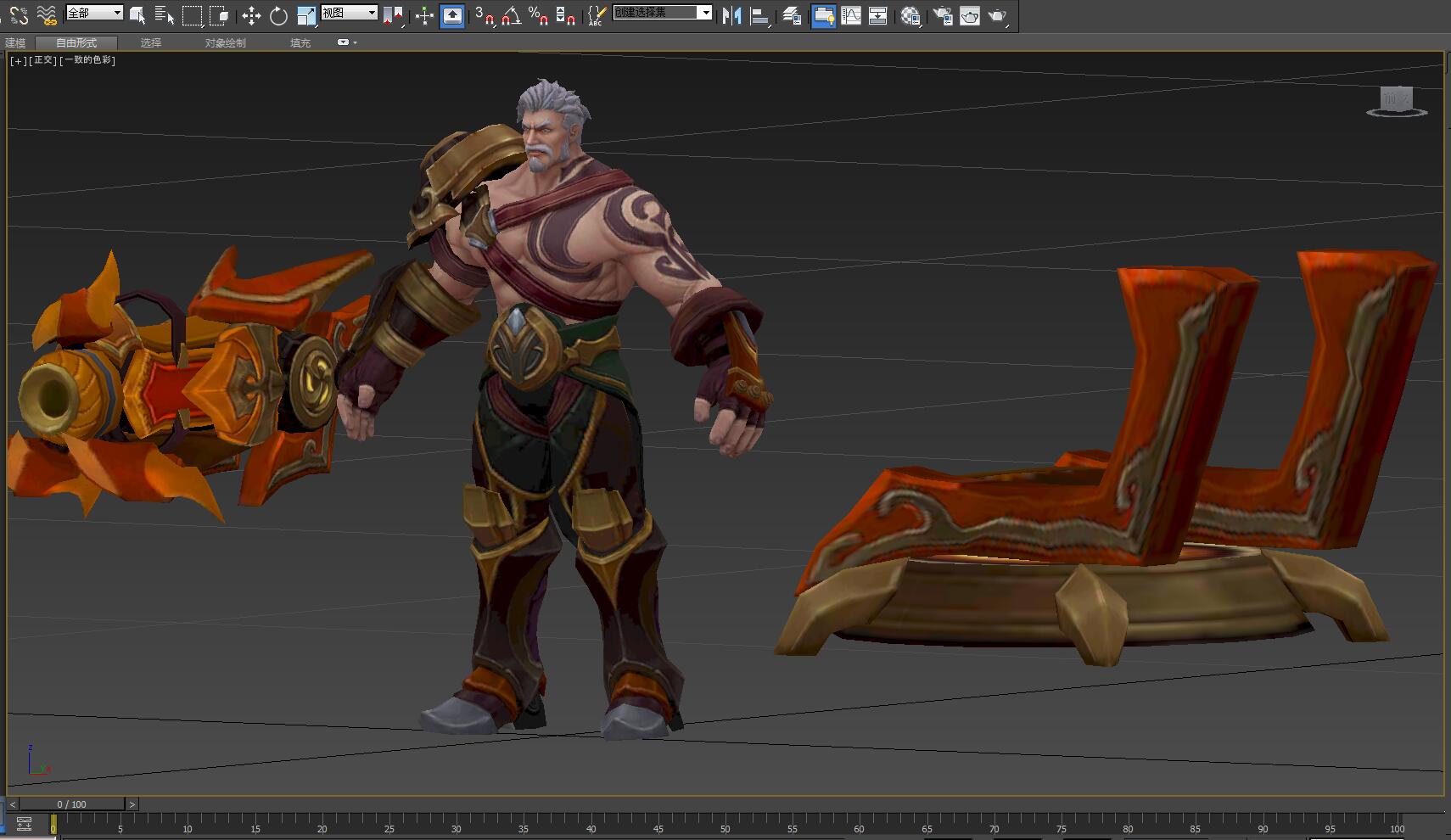
Task: Click the viewport [+] menu label
Action: 19,60
